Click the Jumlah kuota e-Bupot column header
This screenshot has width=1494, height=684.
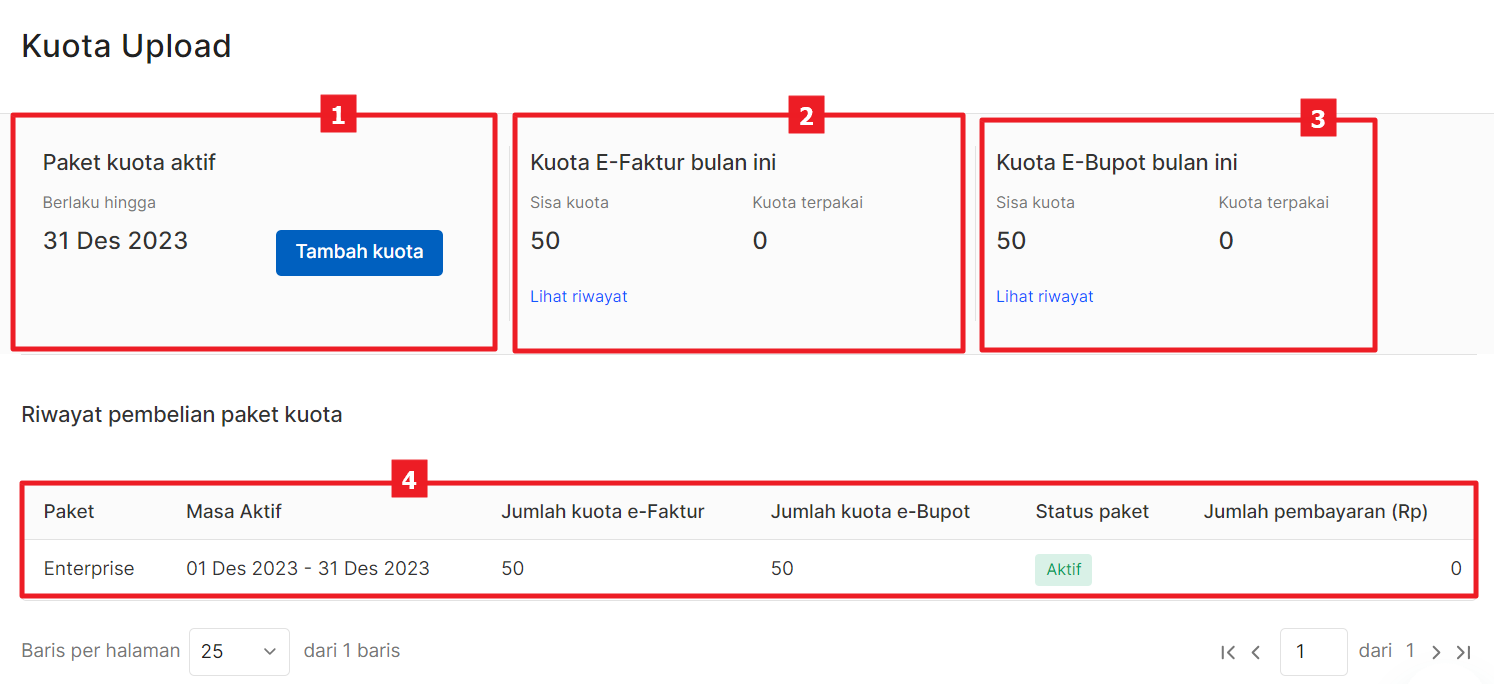[x=870, y=511]
